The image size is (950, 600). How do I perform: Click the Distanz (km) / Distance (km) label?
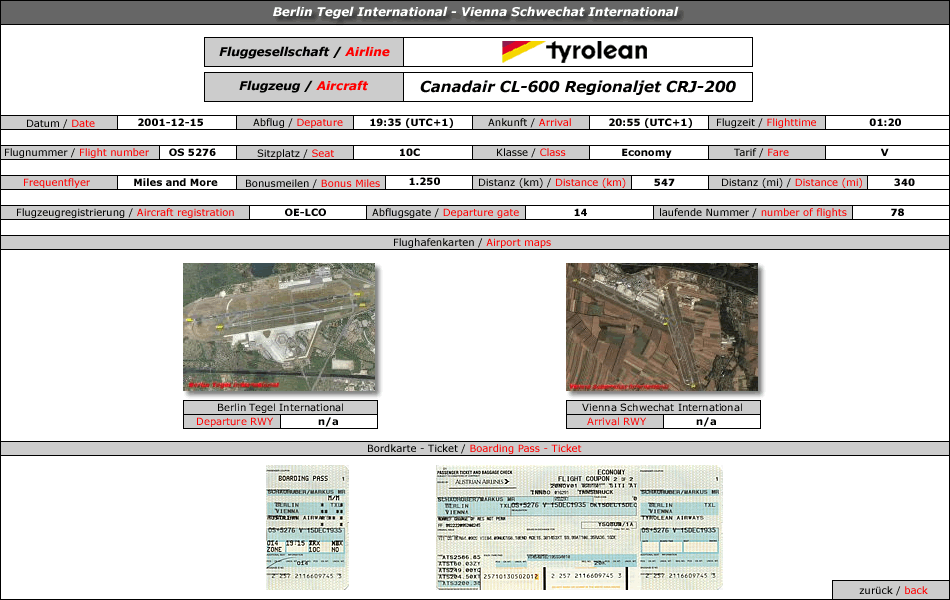[551, 182]
